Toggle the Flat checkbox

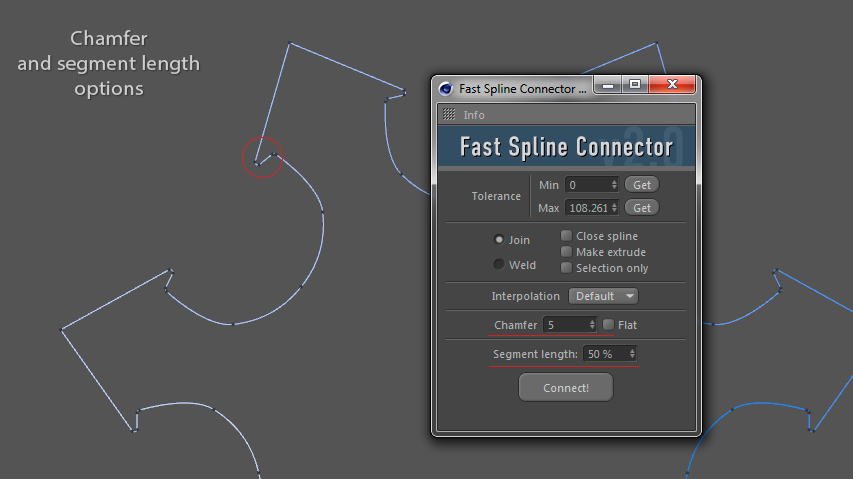pyautogui.click(x=608, y=325)
